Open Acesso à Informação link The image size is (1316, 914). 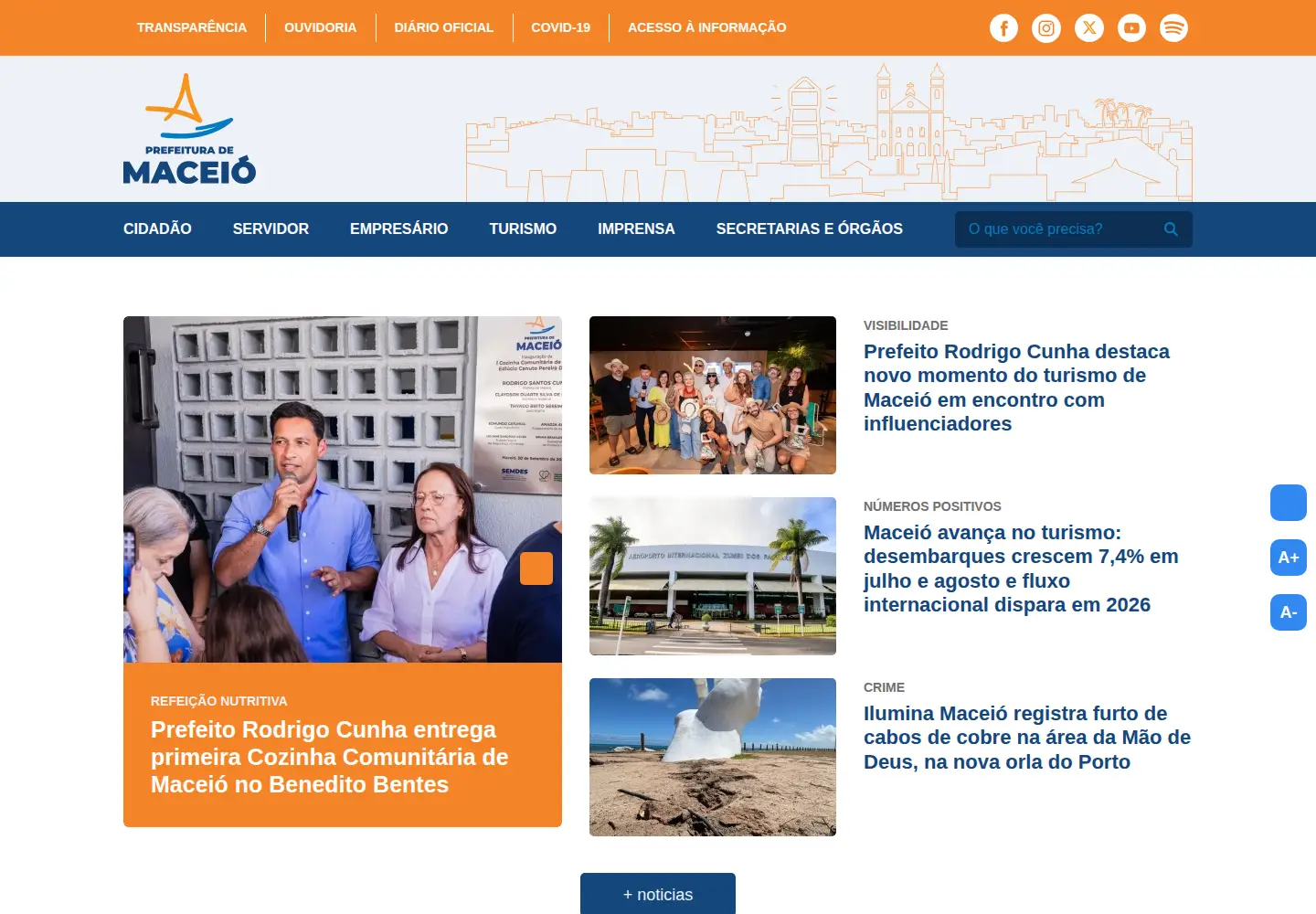coord(706,27)
